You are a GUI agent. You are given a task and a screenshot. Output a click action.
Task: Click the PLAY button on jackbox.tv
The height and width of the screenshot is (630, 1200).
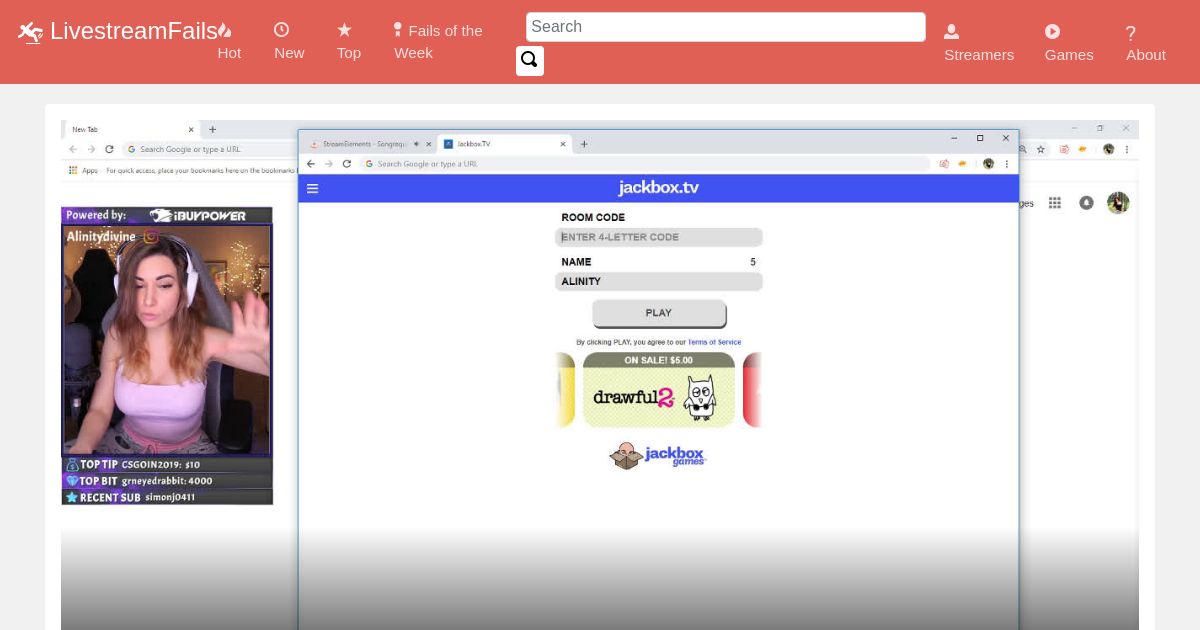[x=659, y=313]
